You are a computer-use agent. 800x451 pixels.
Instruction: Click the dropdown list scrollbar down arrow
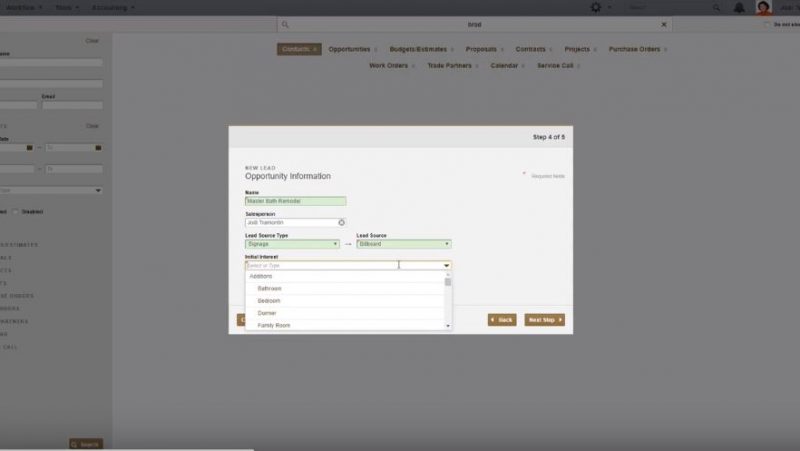coord(448,326)
